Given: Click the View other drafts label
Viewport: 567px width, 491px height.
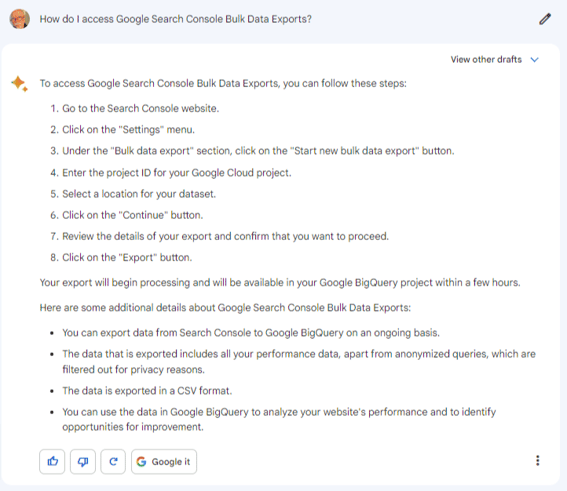Looking at the screenshot, I should click(486, 60).
